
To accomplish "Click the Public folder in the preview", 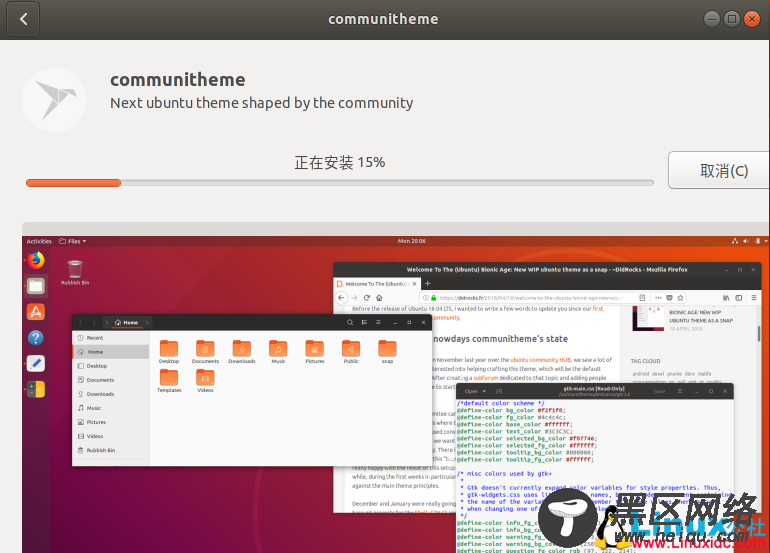I will click(x=351, y=352).
